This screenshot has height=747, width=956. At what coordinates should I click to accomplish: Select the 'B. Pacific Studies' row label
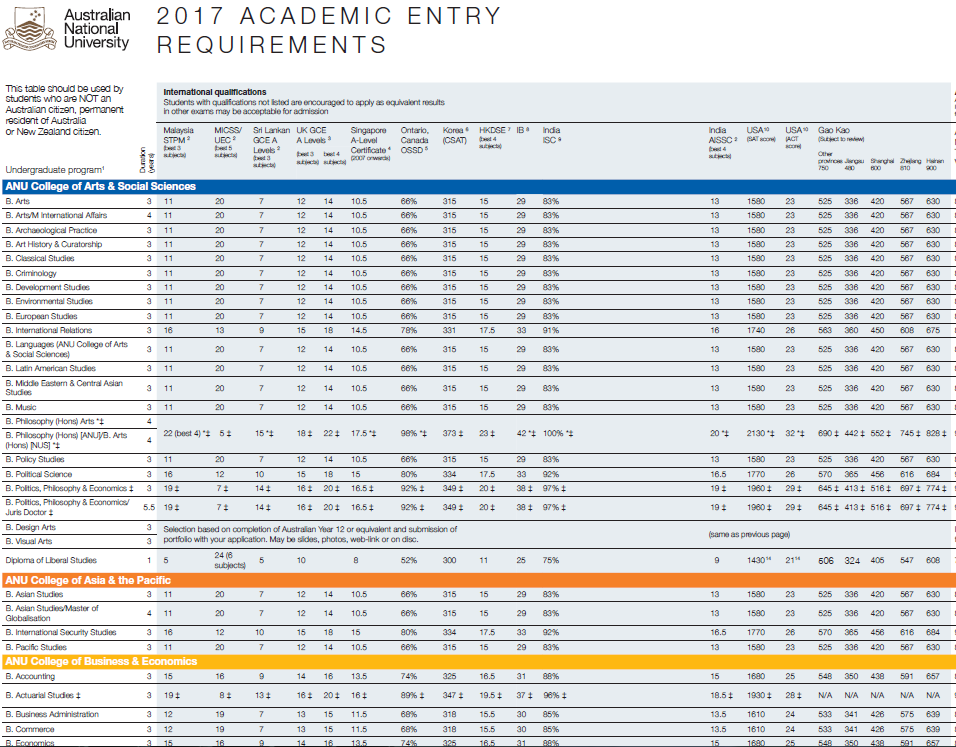pyautogui.click(x=36, y=647)
